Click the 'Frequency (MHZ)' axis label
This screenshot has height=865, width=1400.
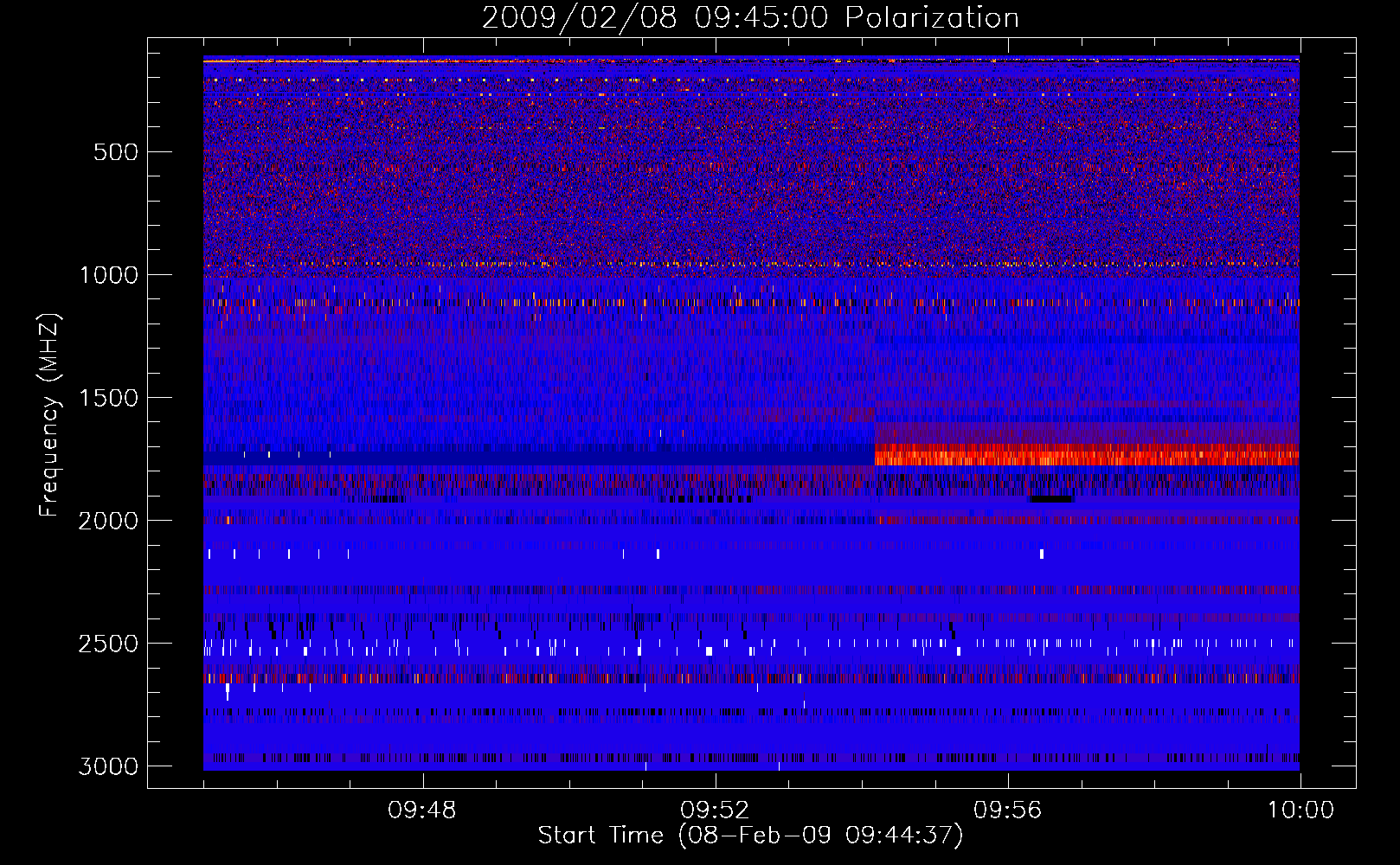(x=50, y=415)
